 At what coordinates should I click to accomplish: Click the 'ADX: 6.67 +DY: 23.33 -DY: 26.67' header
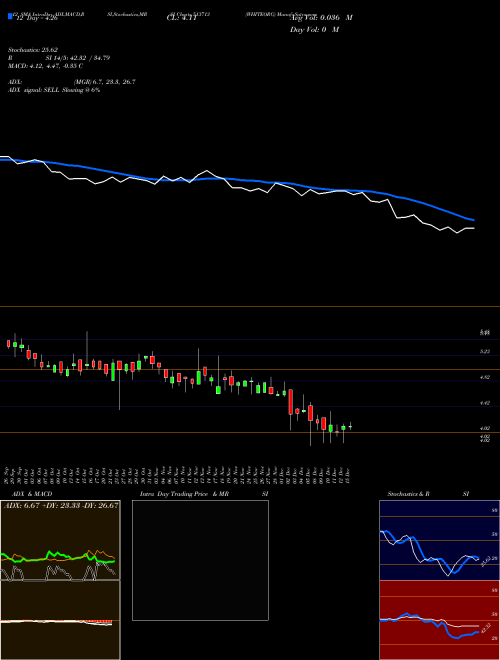point(61,505)
